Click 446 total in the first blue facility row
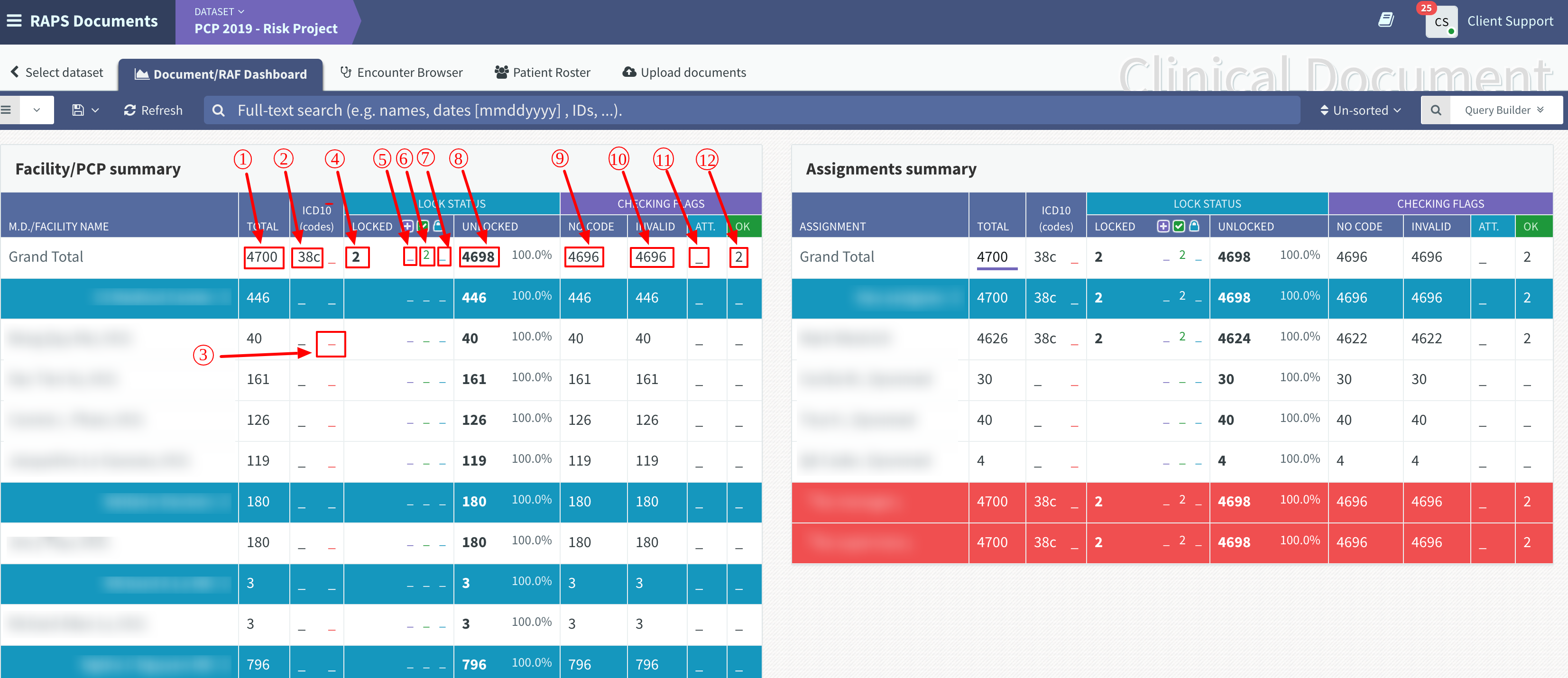The height and width of the screenshot is (678, 1568). (x=258, y=298)
